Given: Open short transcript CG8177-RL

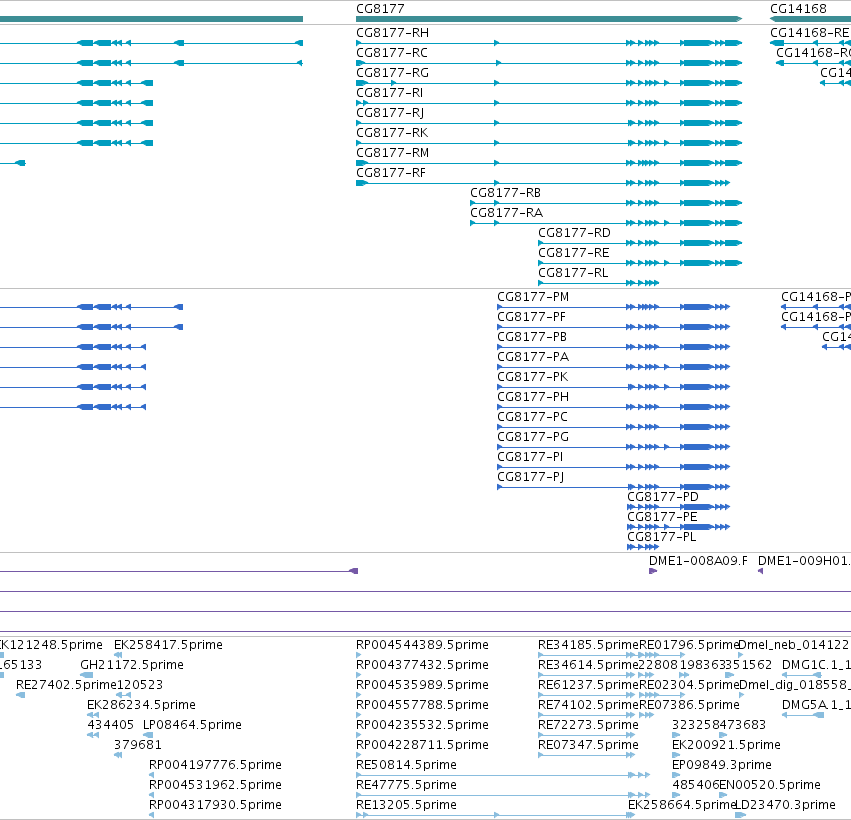Looking at the screenshot, I should coord(573,273).
